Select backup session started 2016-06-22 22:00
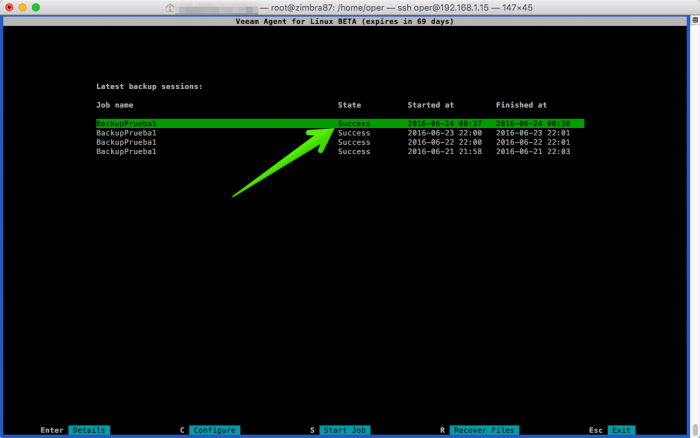Viewport: 700px width, 438px height. [340, 142]
